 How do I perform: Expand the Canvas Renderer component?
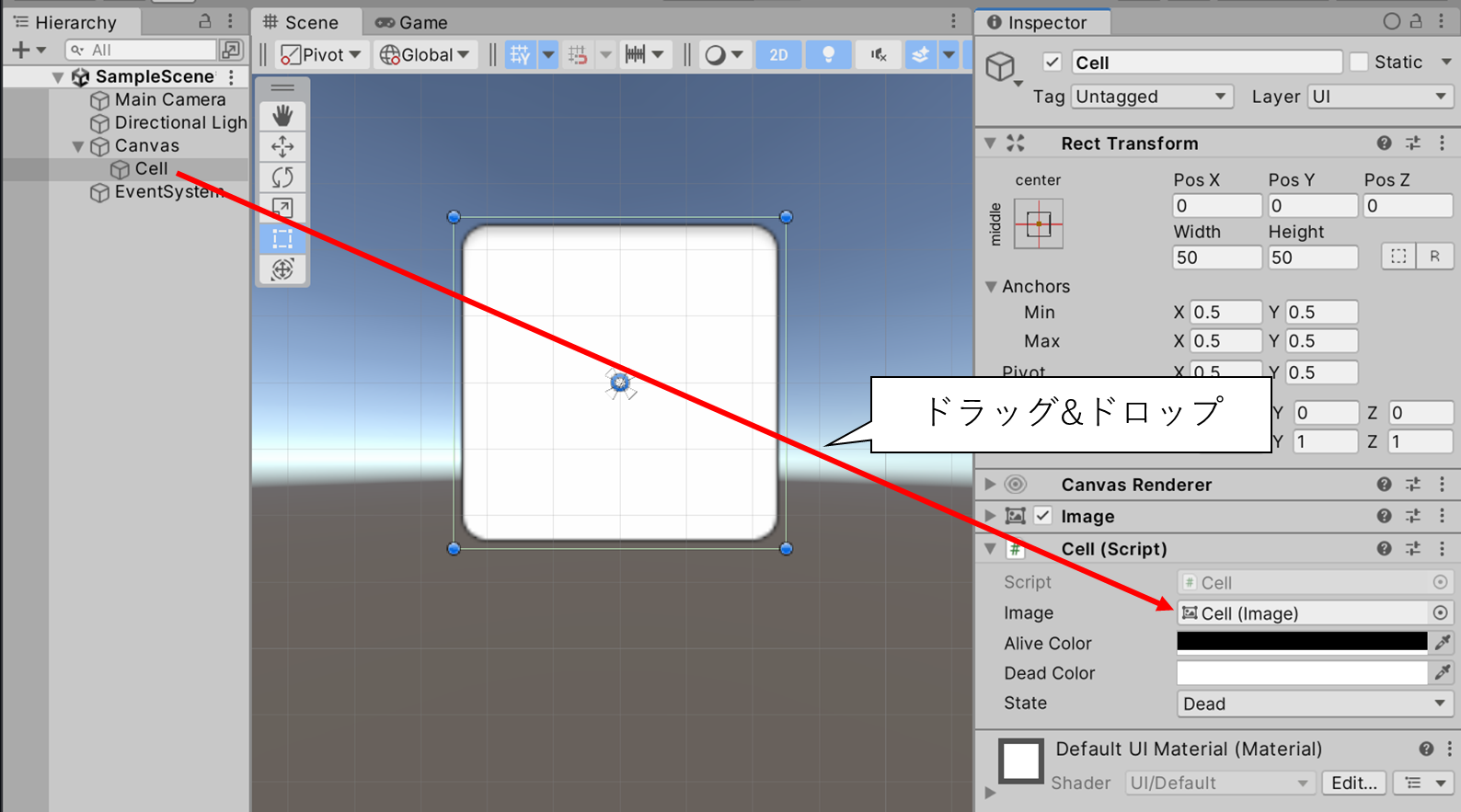click(x=990, y=485)
